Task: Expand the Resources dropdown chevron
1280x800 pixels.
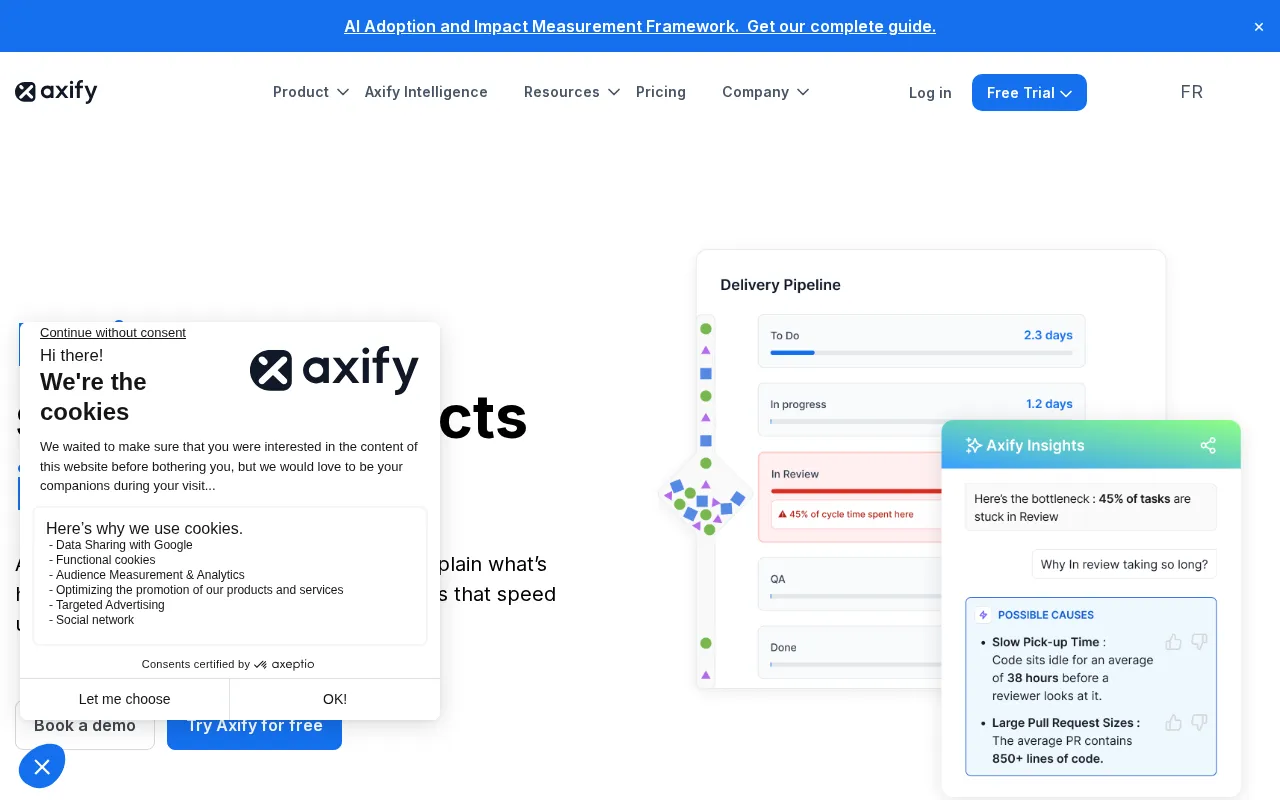Action: click(614, 92)
